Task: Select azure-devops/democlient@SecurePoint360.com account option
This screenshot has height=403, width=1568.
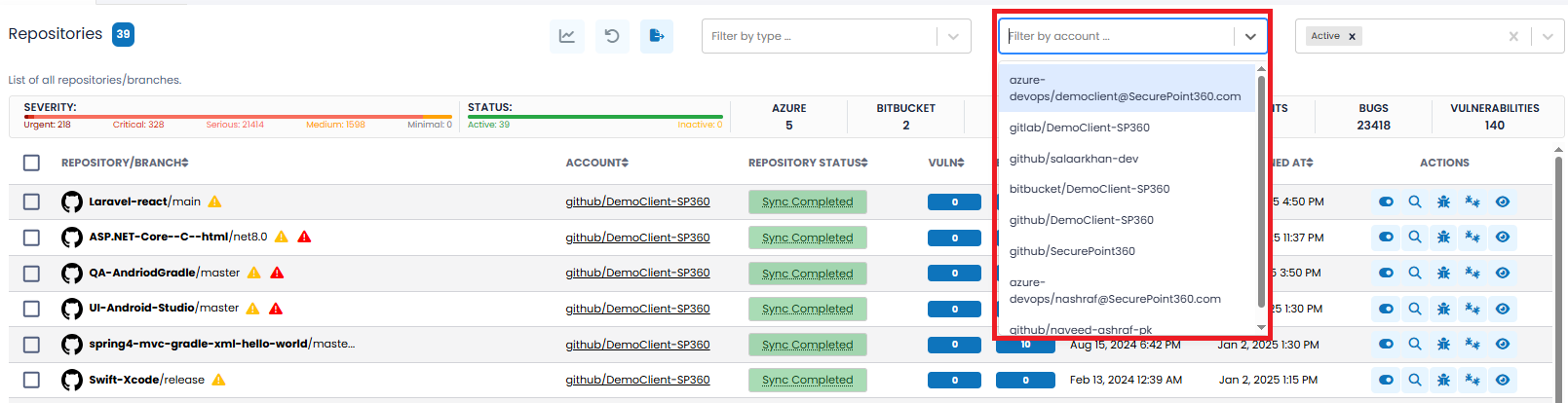Action: (x=1126, y=89)
